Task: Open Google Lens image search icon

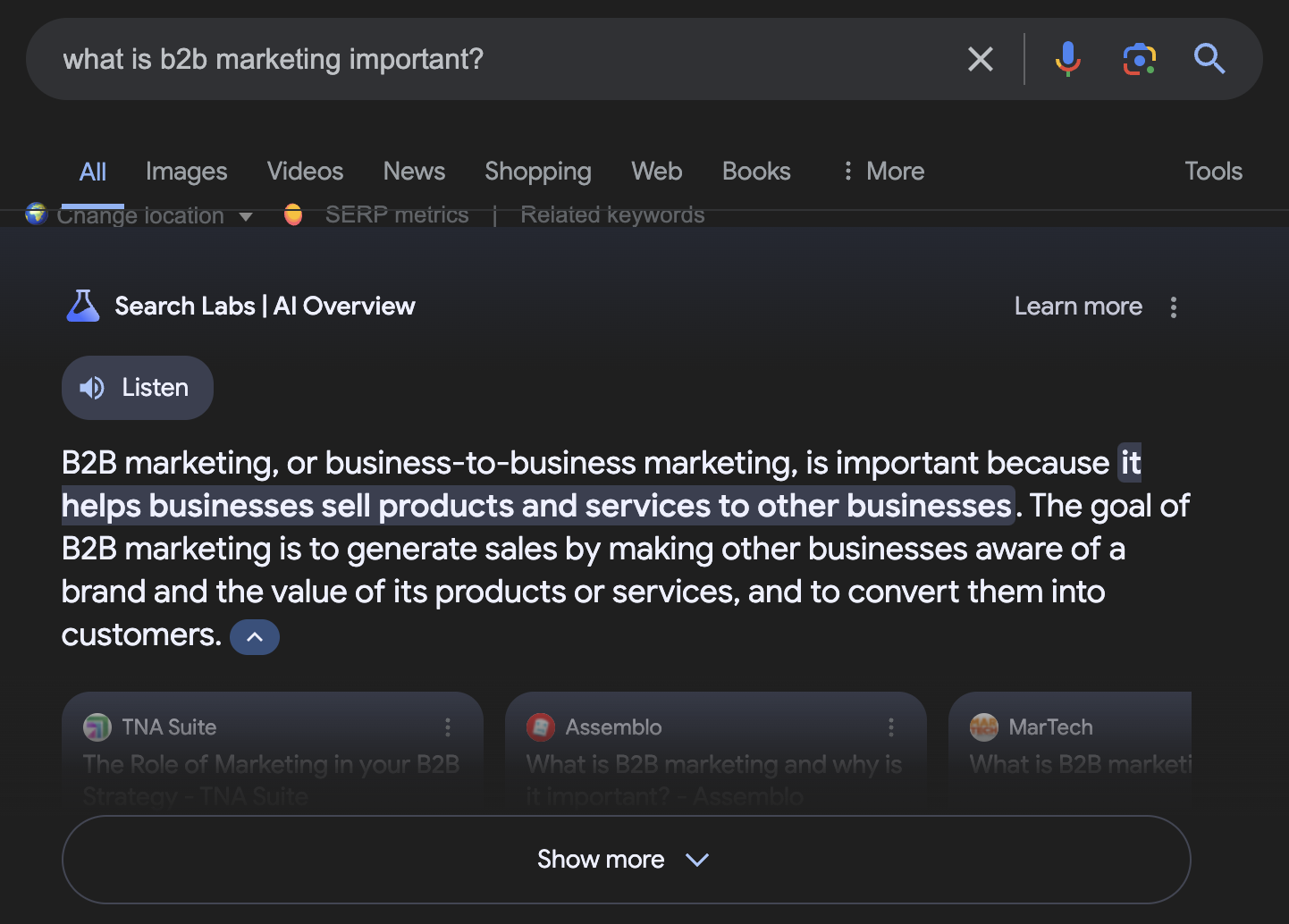Action: point(1140,59)
